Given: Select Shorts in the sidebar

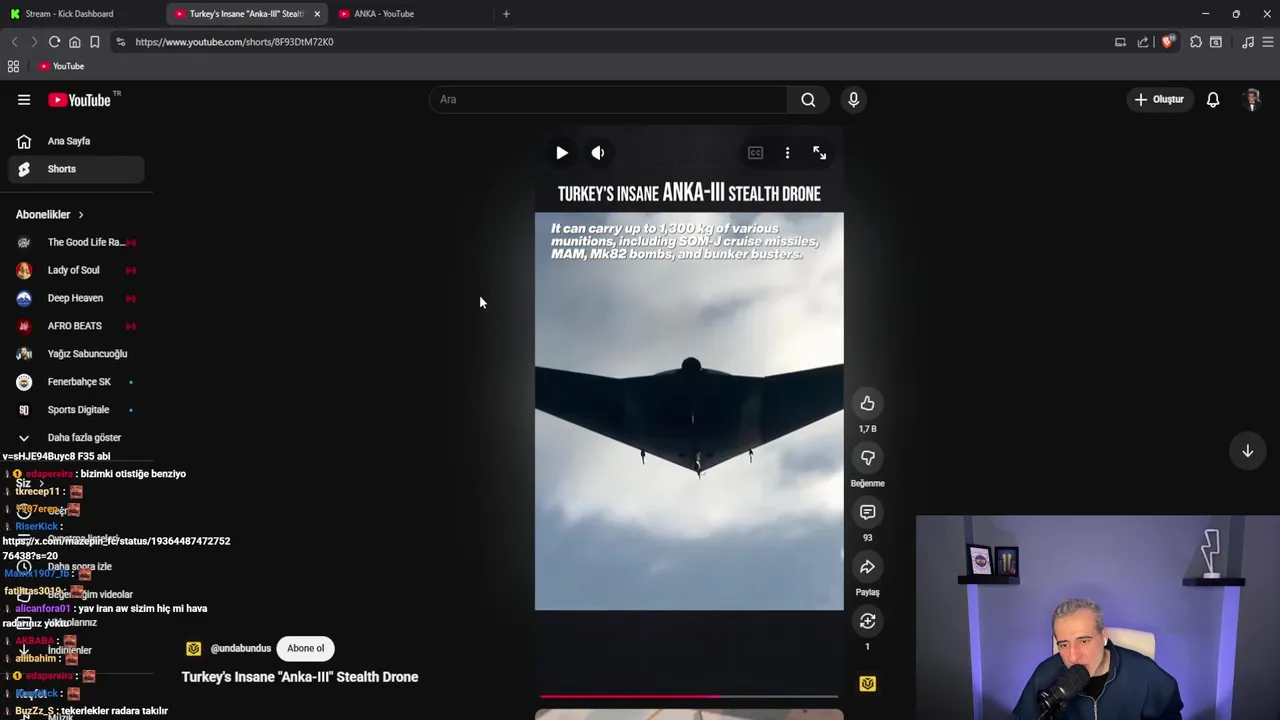Looking at the screenshot, I should tap(76, 169).
